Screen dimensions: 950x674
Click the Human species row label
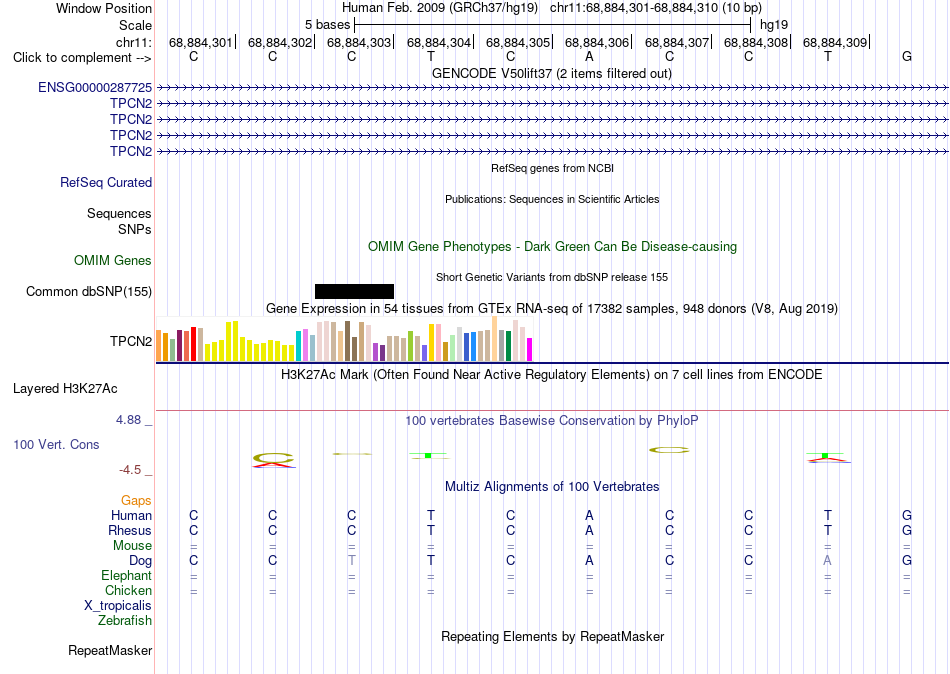131,515
